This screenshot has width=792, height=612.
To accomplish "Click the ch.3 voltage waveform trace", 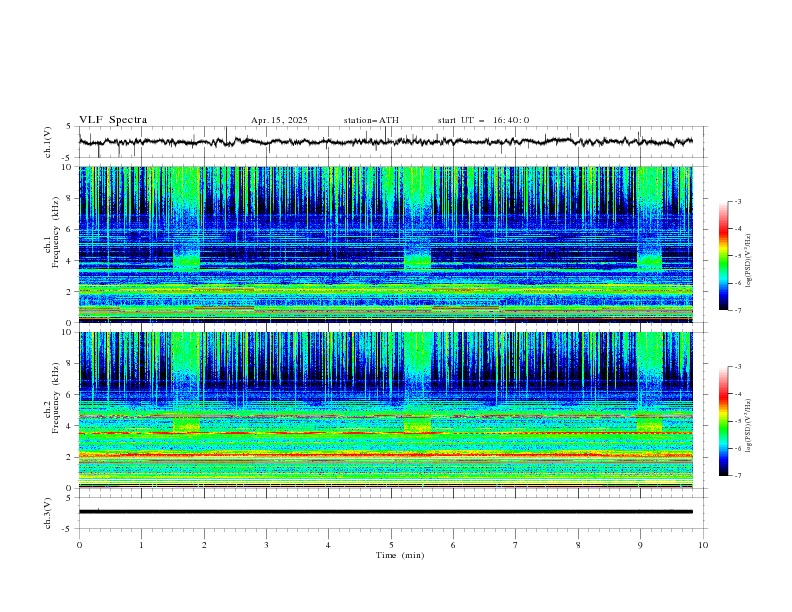I will [385, 512].
